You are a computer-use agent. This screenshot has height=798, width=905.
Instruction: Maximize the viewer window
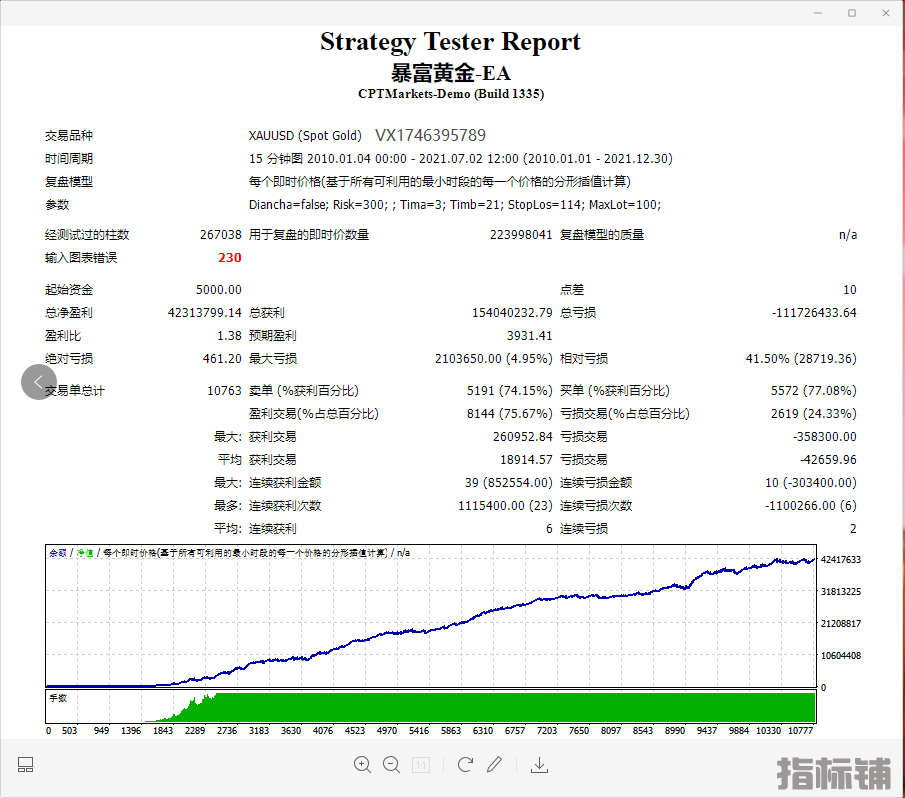coord(852,13)
